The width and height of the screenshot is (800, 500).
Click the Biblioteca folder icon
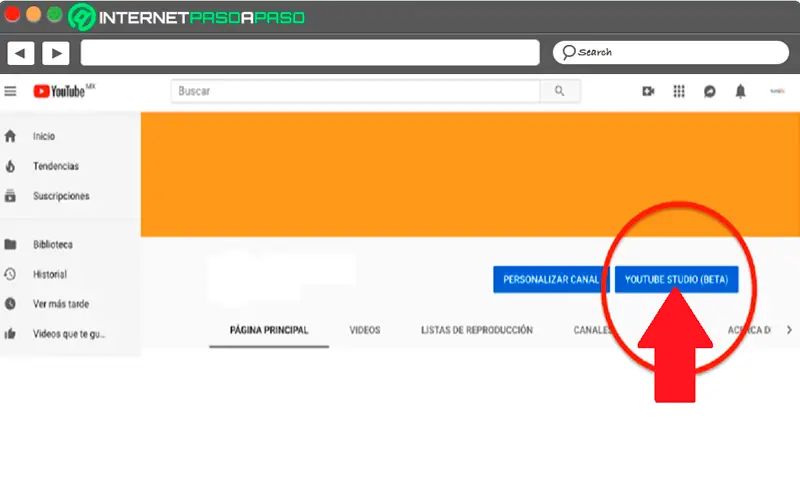coord(10,244)
